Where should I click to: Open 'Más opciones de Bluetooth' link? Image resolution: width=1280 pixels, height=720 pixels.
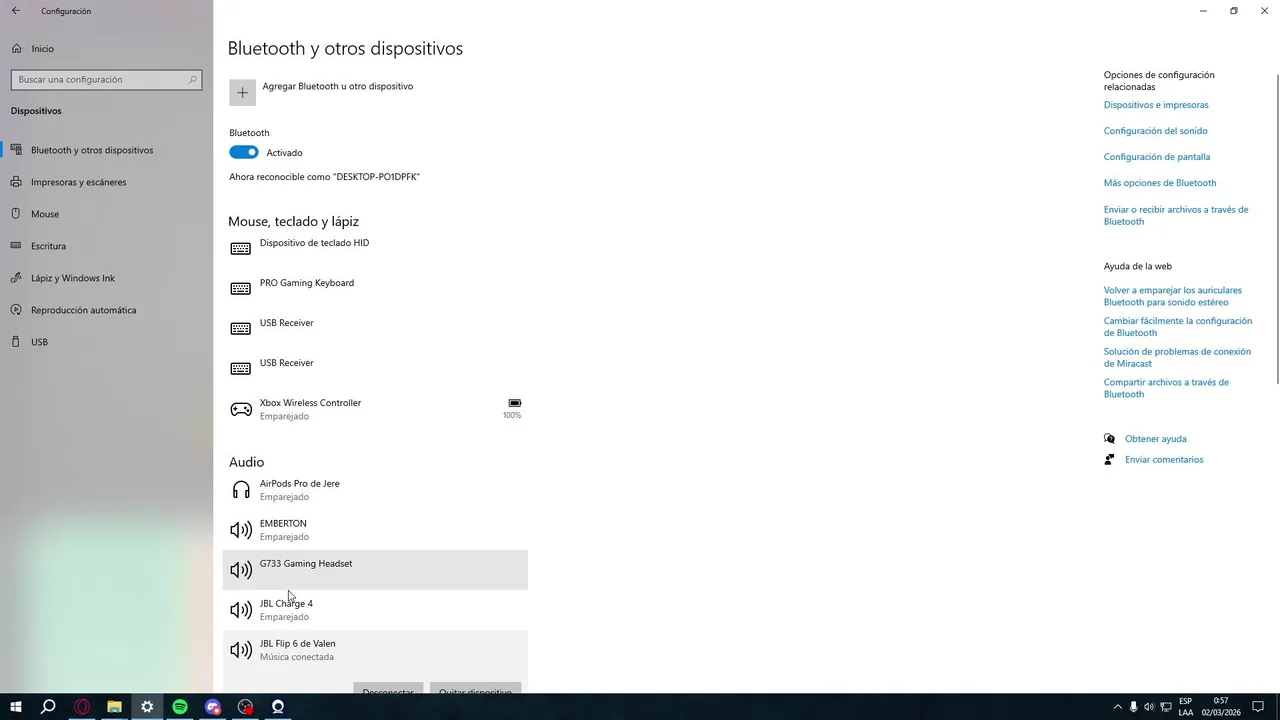click(1160, 183)
